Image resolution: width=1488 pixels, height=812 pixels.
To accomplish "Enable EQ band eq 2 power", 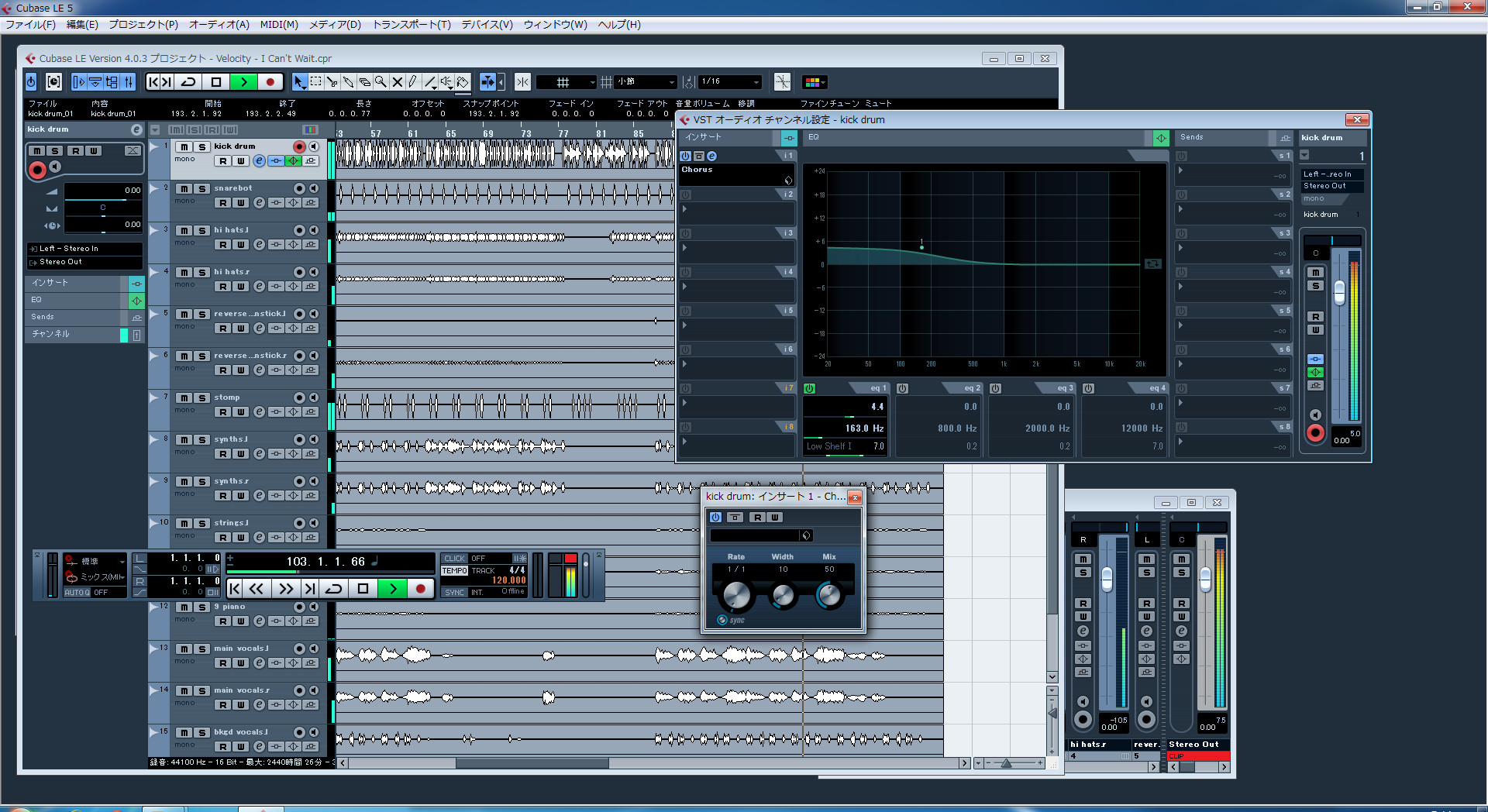I will click(903, 388).
